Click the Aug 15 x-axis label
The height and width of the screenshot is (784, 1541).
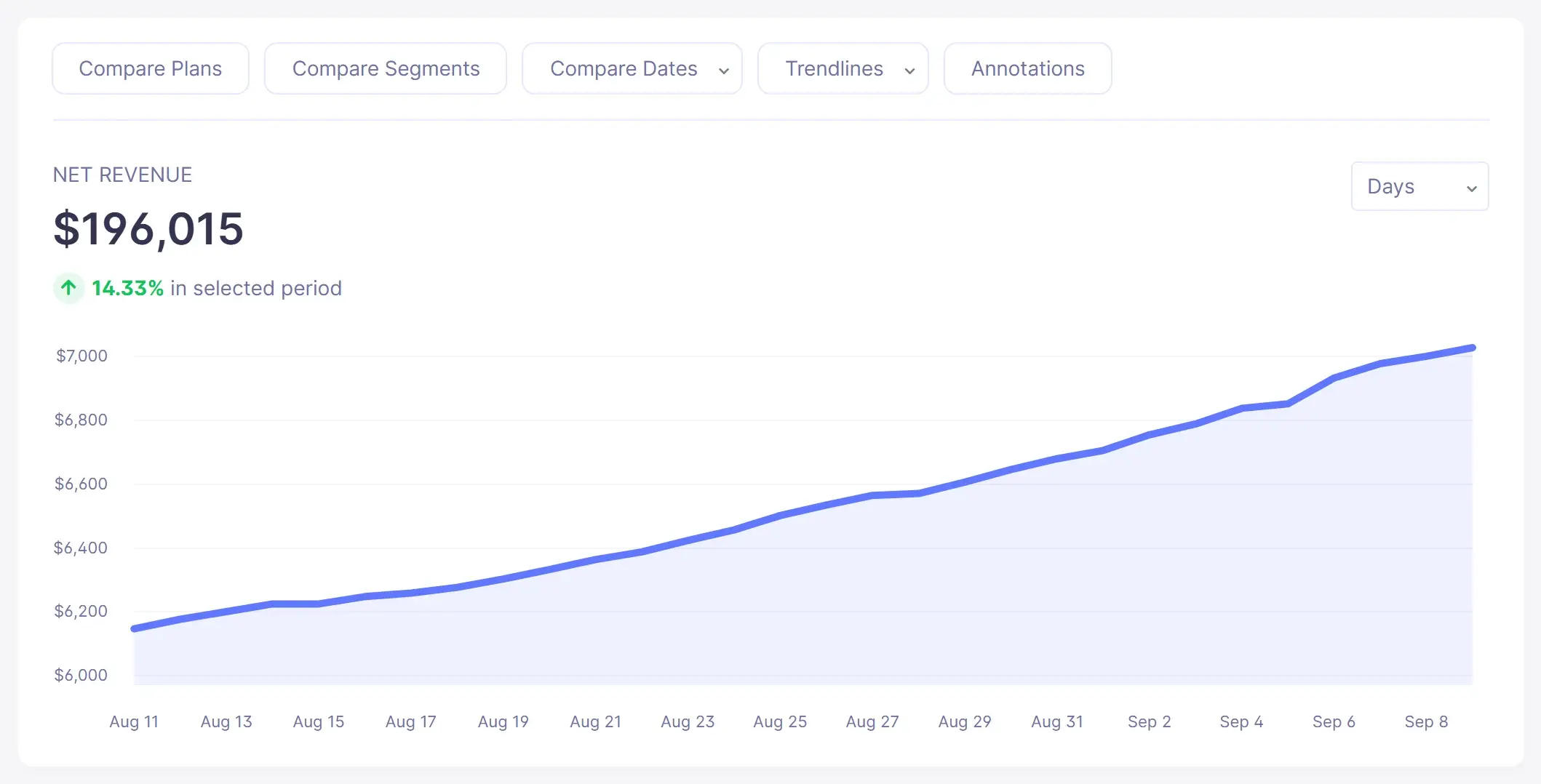point(319,721)
